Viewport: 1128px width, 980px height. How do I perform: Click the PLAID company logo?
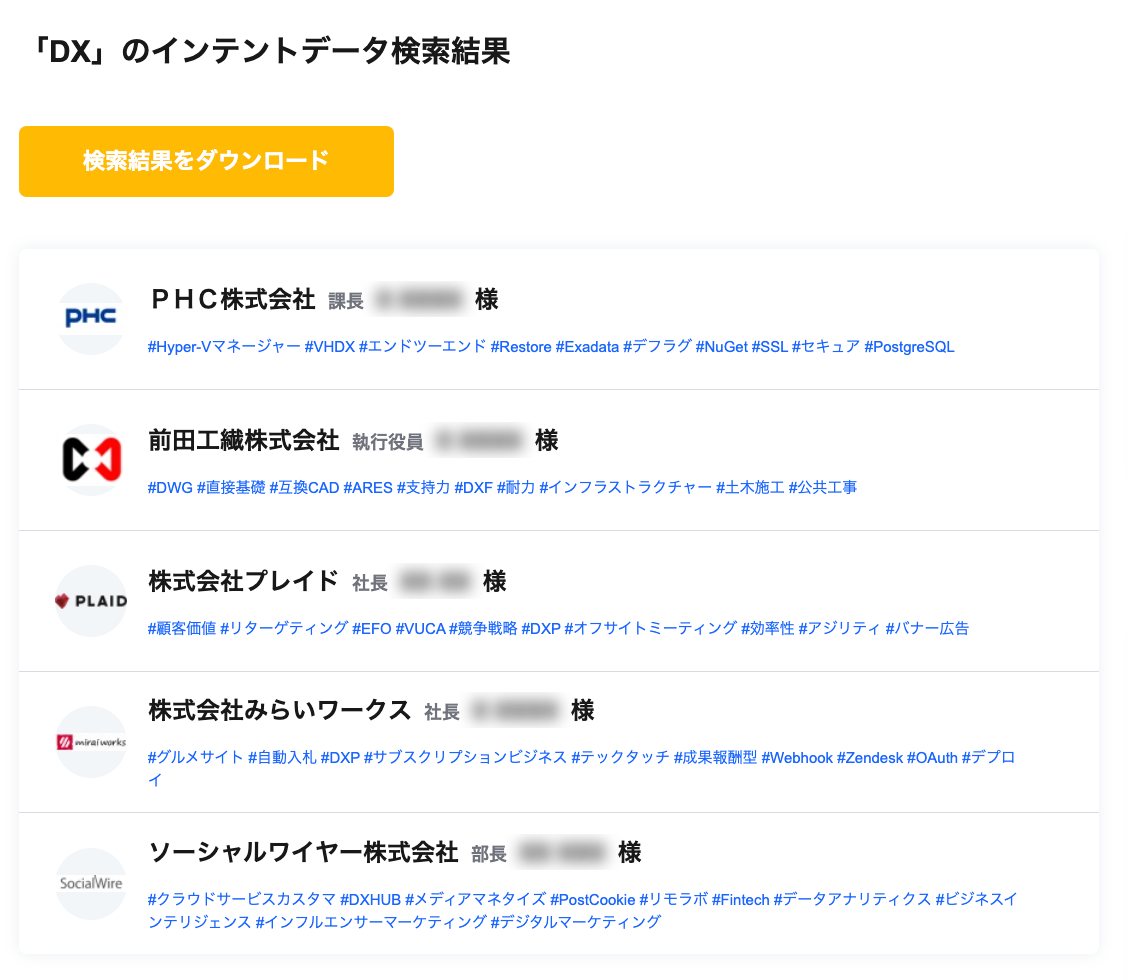coord(91,601)
